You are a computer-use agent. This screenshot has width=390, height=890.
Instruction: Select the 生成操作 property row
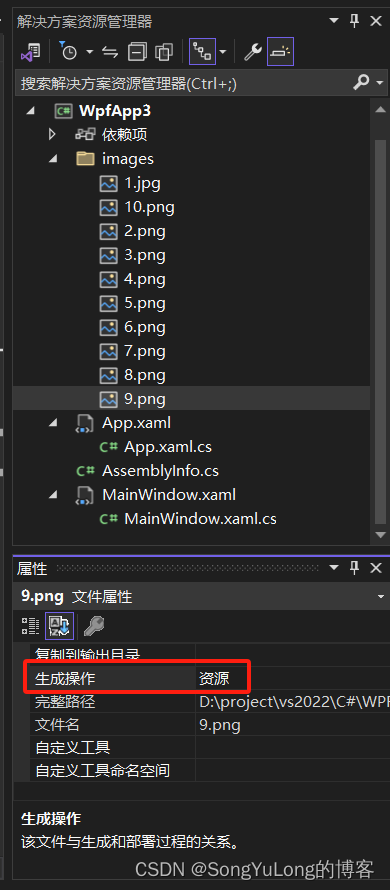209,678
